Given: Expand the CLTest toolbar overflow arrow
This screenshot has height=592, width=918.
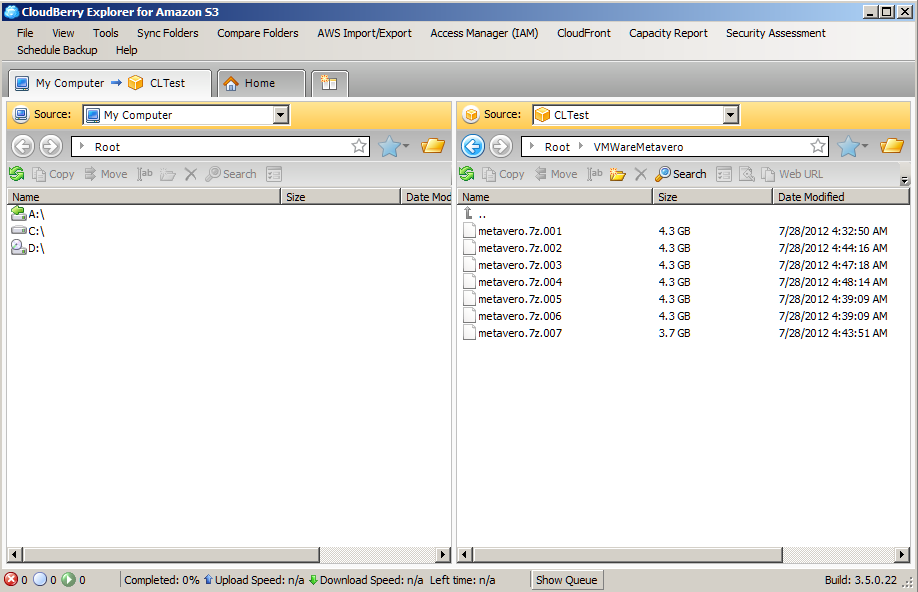Looking at the screenshot, I should [905, 180].
